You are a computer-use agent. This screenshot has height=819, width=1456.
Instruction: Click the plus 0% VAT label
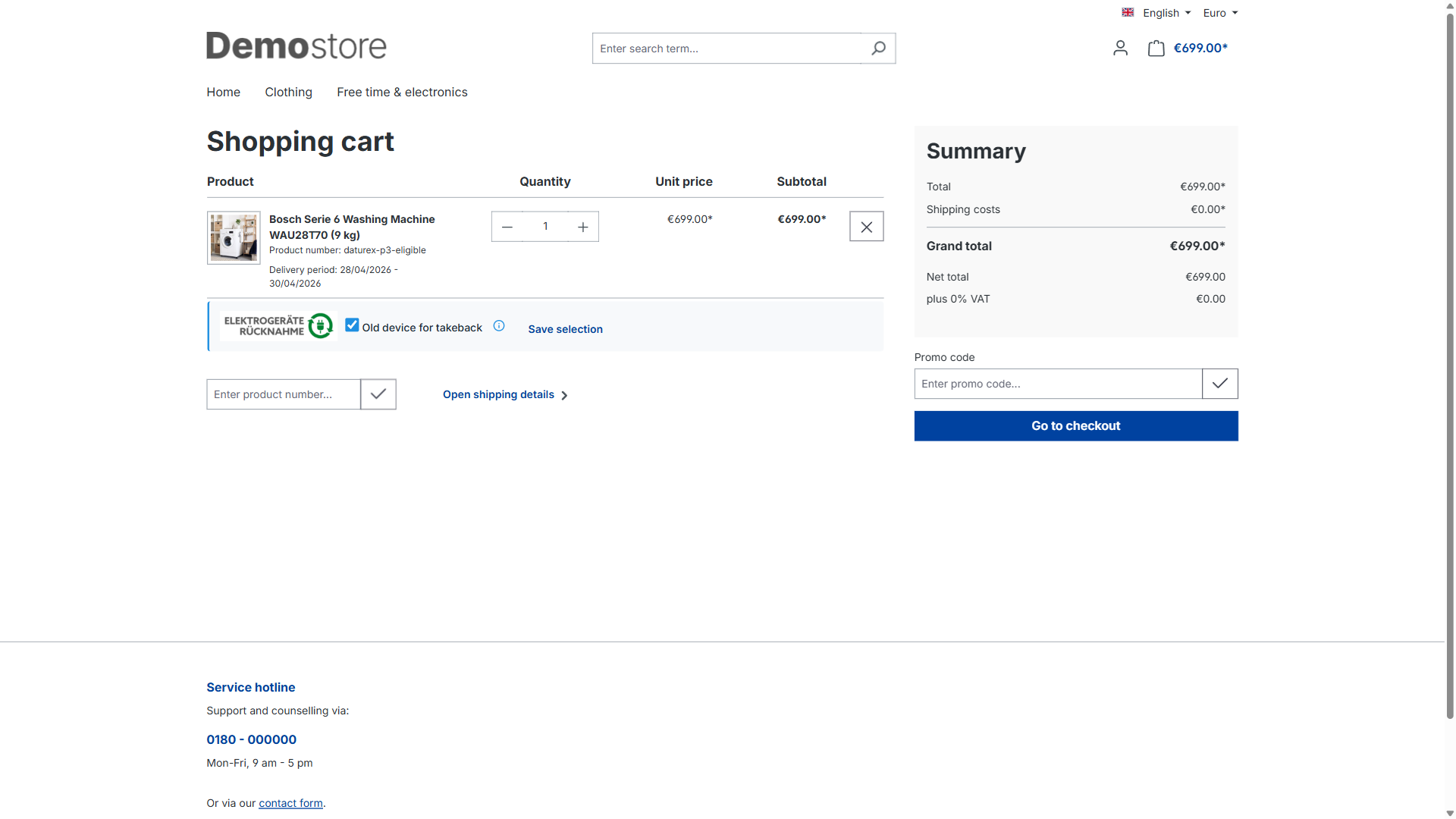point(958,300)
